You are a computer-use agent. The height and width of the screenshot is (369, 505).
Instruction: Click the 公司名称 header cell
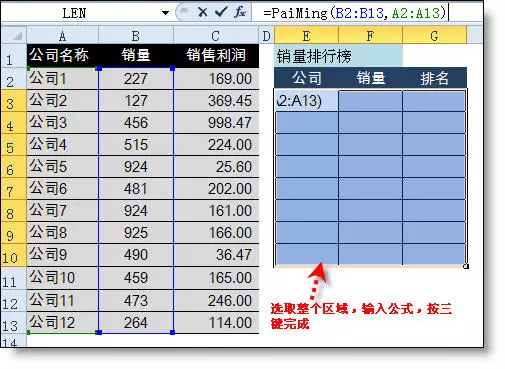(62, 55)
